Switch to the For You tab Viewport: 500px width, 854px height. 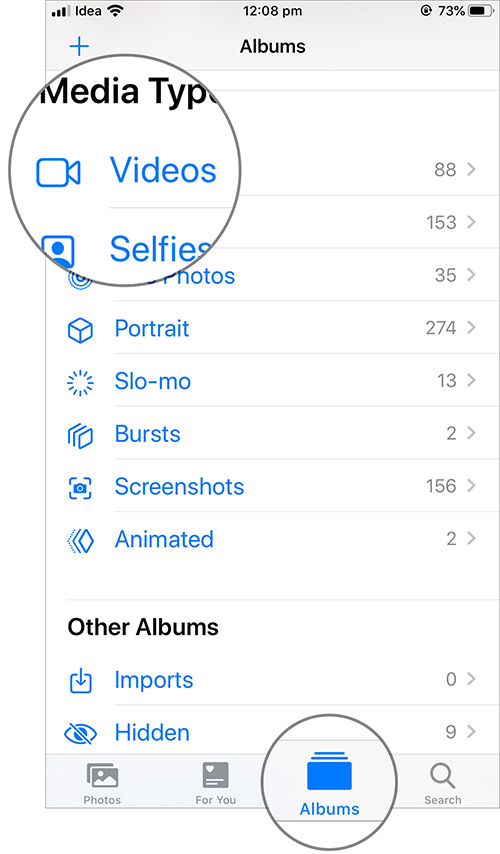(x=216, y=784)
